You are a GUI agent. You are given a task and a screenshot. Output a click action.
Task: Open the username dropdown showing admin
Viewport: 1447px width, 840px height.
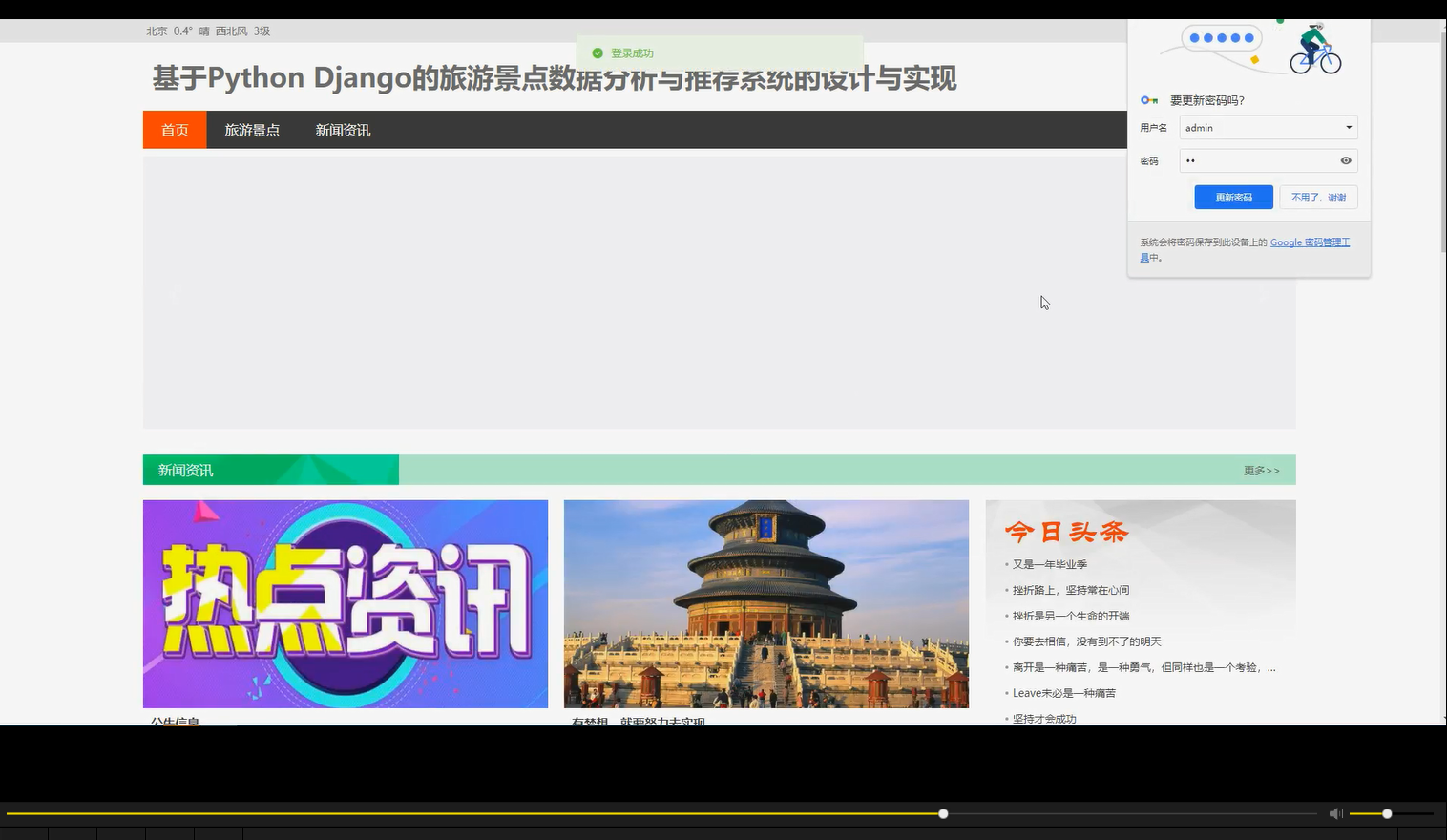tap(1348, 127)
